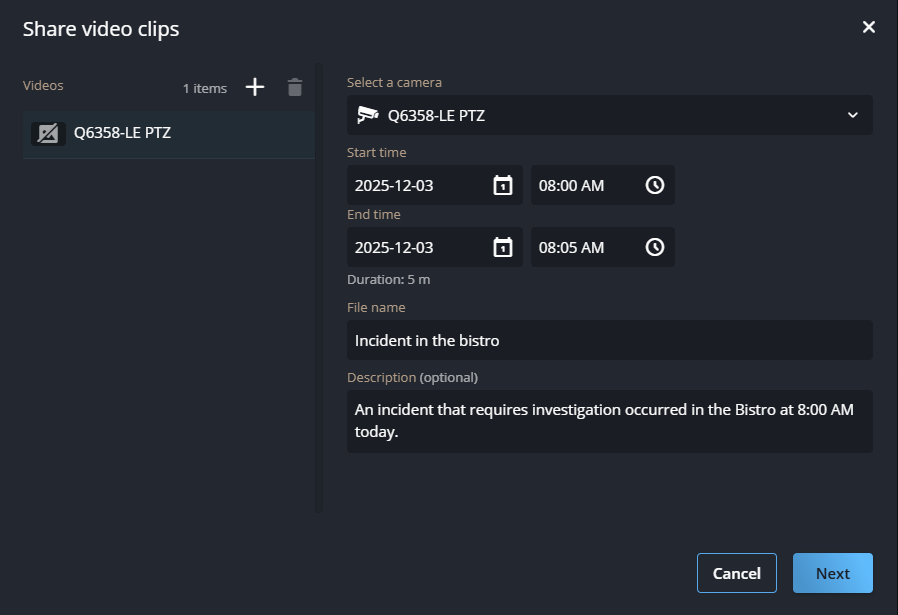Image resolution: width=898 pixels, height=615 pixels.
Task: Edit the file name Incident in the bistro
Action: pos(610,340)
